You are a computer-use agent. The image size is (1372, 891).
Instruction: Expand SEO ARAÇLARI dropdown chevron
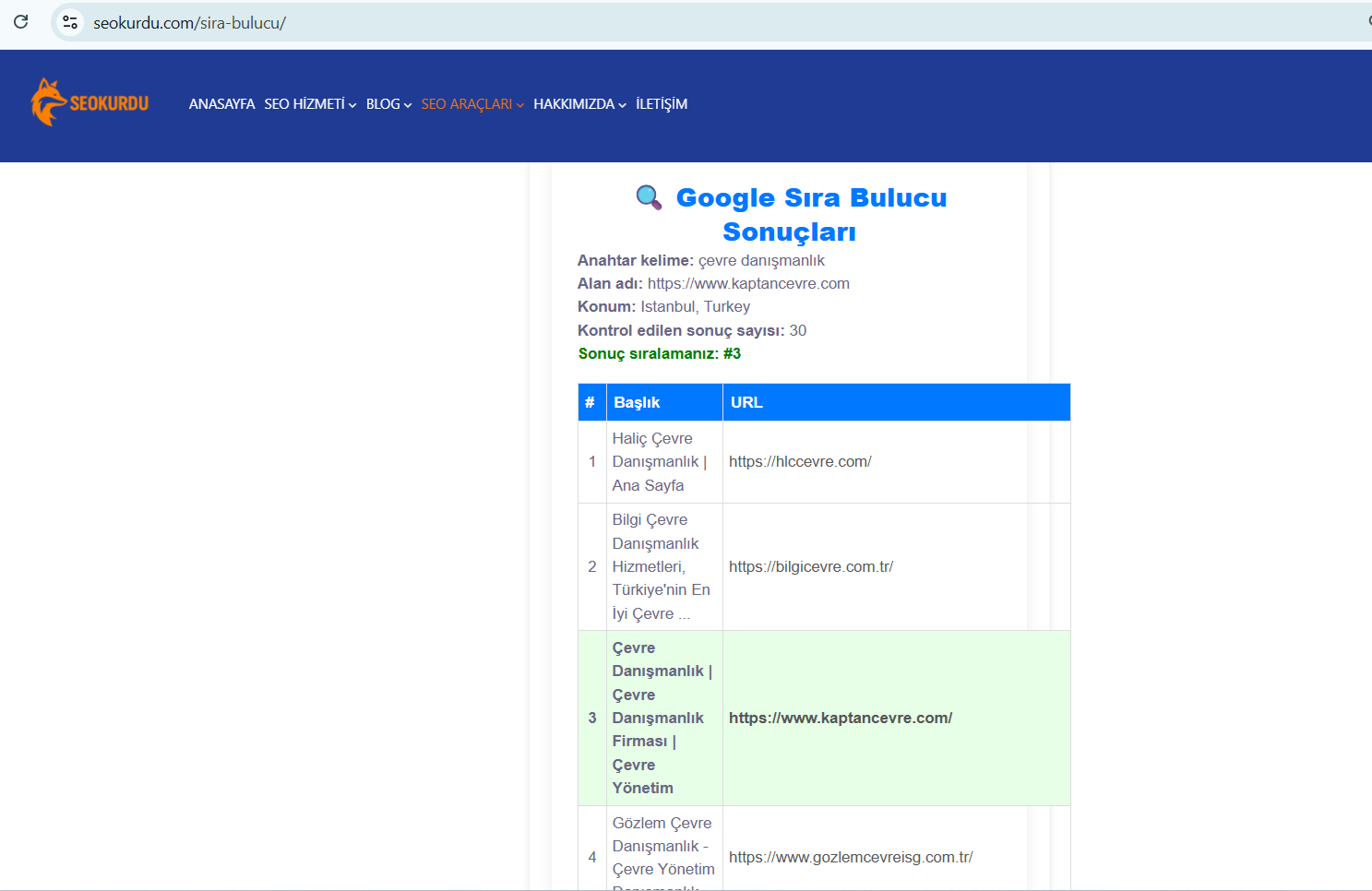point(520,105)
